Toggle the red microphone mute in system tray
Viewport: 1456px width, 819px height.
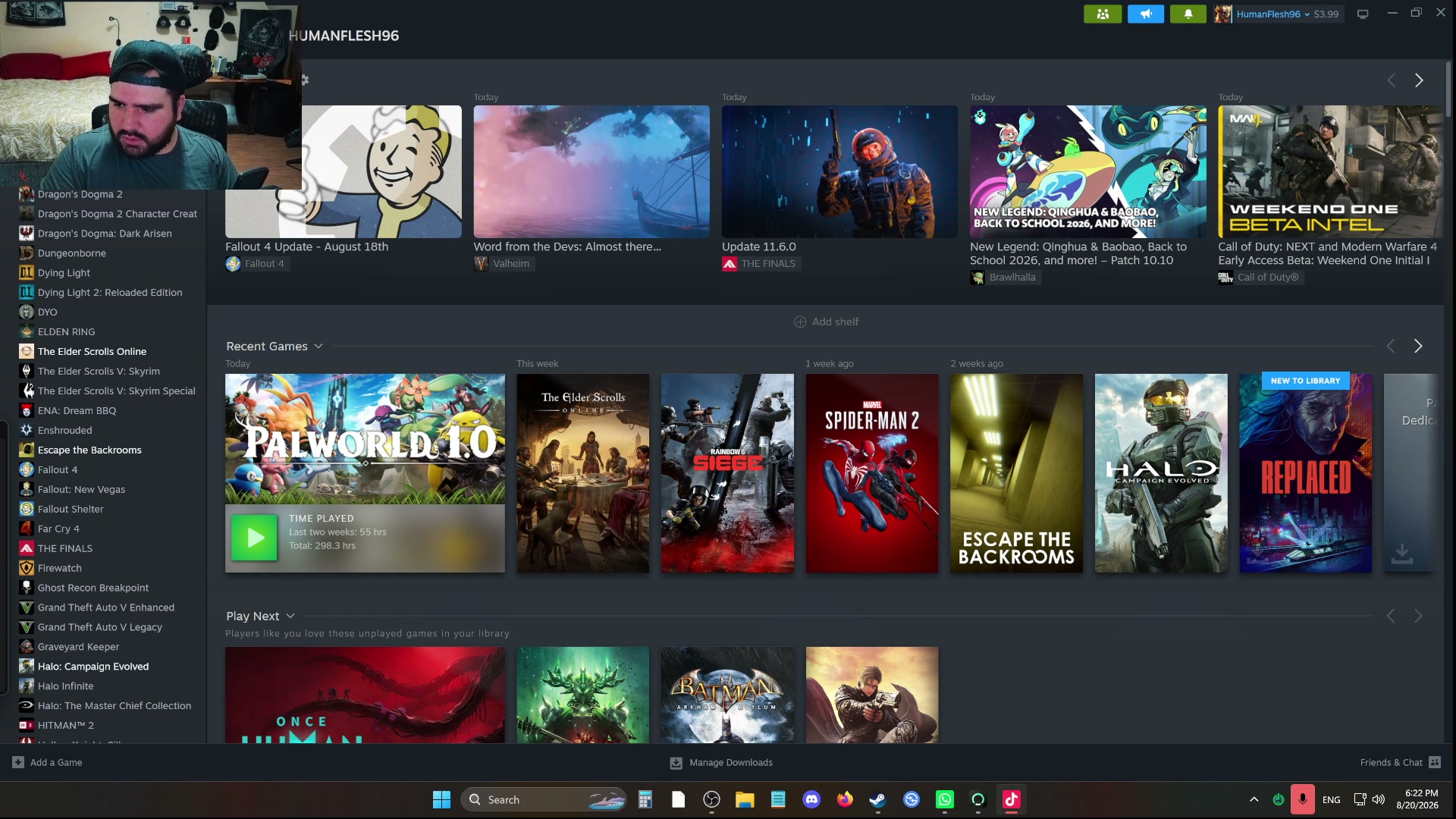(1303, 799)
